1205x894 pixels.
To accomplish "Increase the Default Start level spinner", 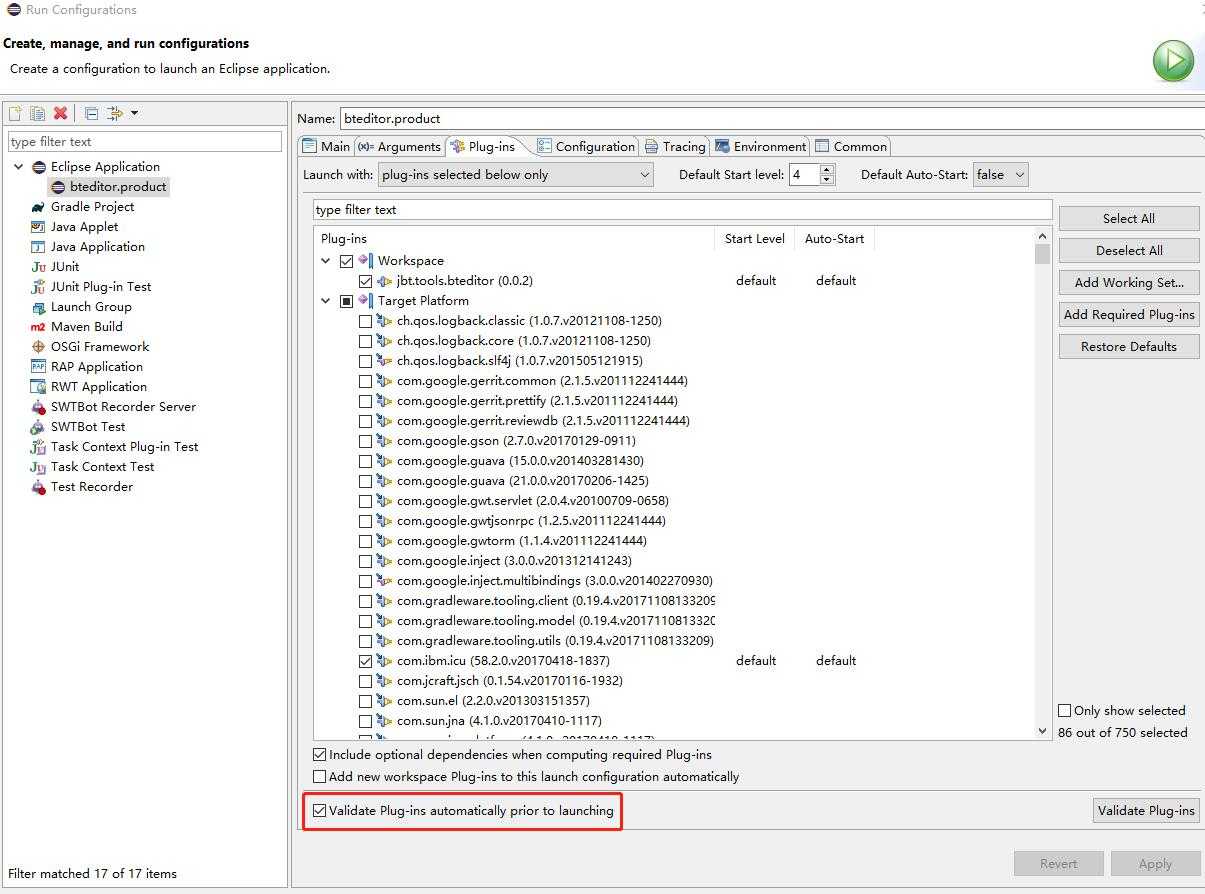I will click(827, 169).
